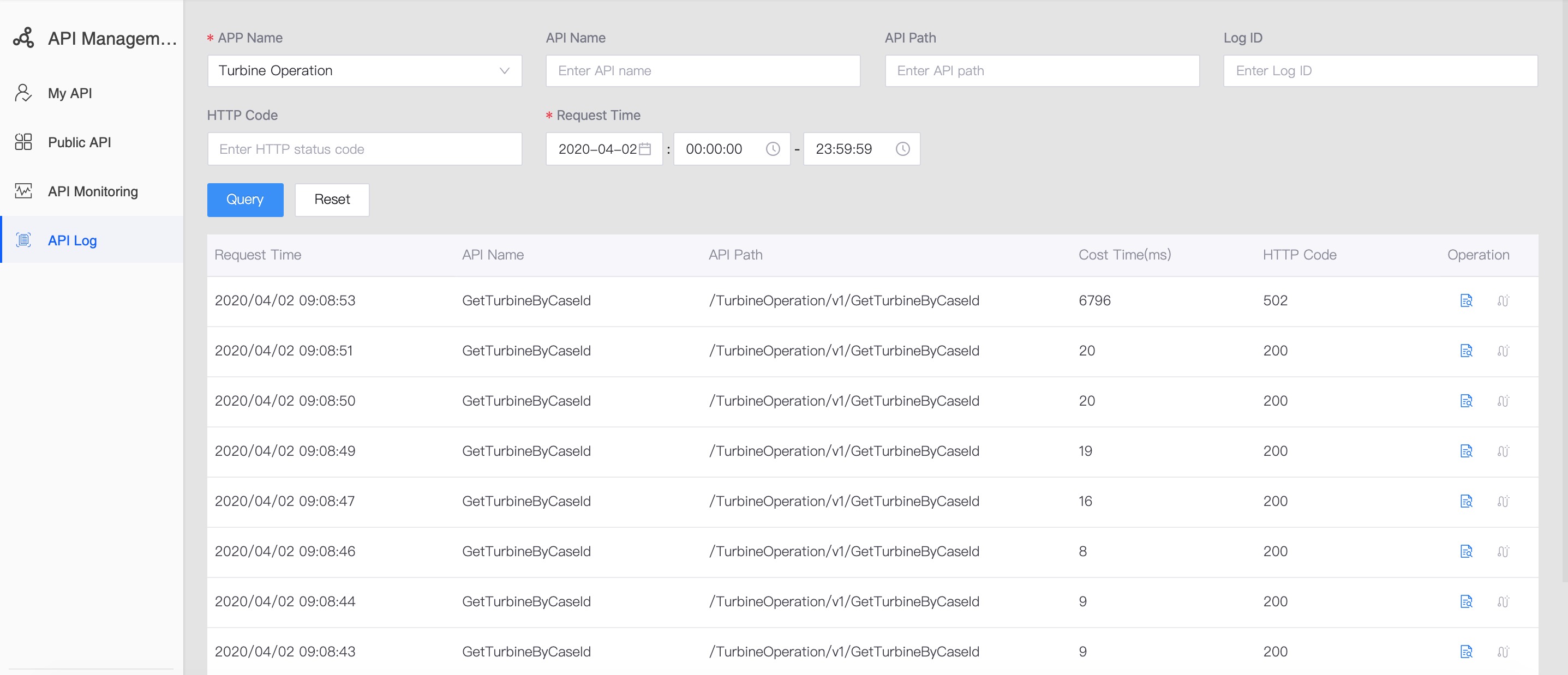Screen dimensions: 1568x675
Task: Select the 502 HTTP code cell
Action: tap(1275, 300)
